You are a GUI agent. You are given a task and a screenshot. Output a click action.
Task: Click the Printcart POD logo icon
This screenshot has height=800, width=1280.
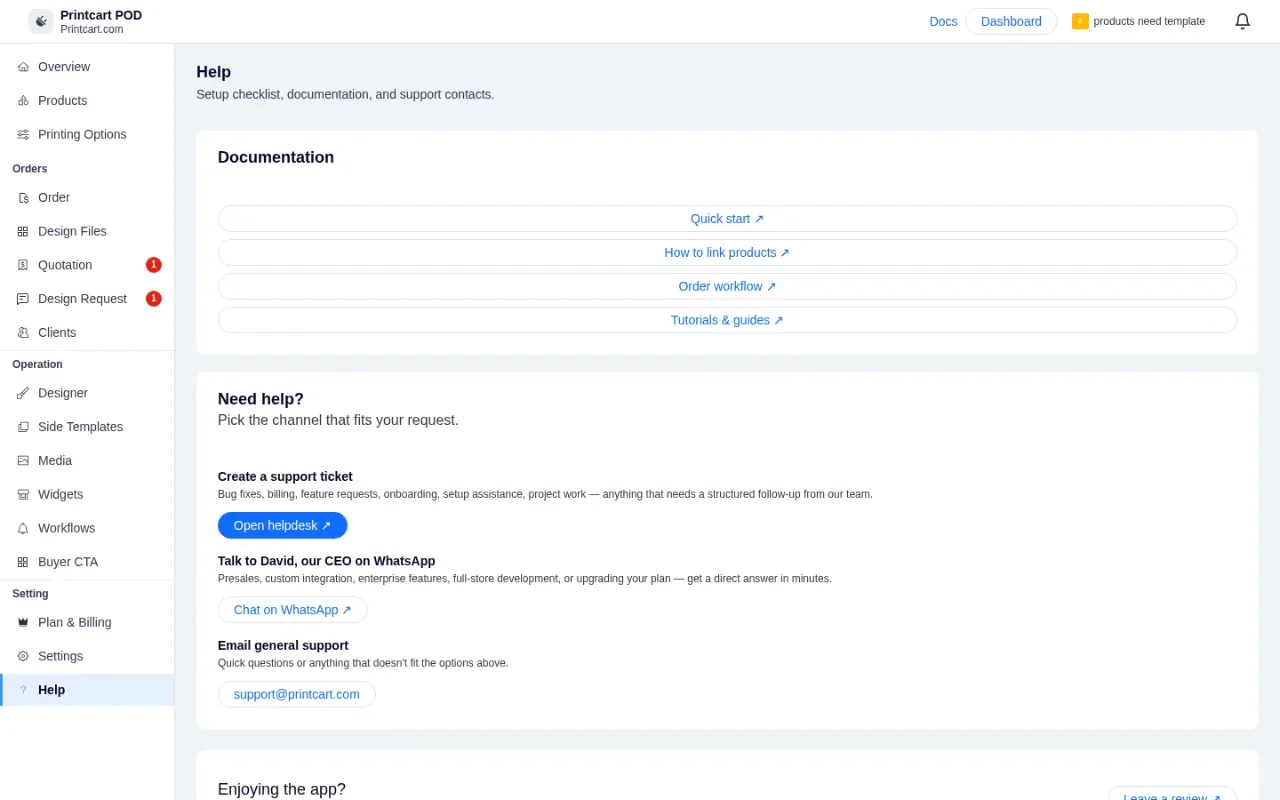click(x=41, y=21)
